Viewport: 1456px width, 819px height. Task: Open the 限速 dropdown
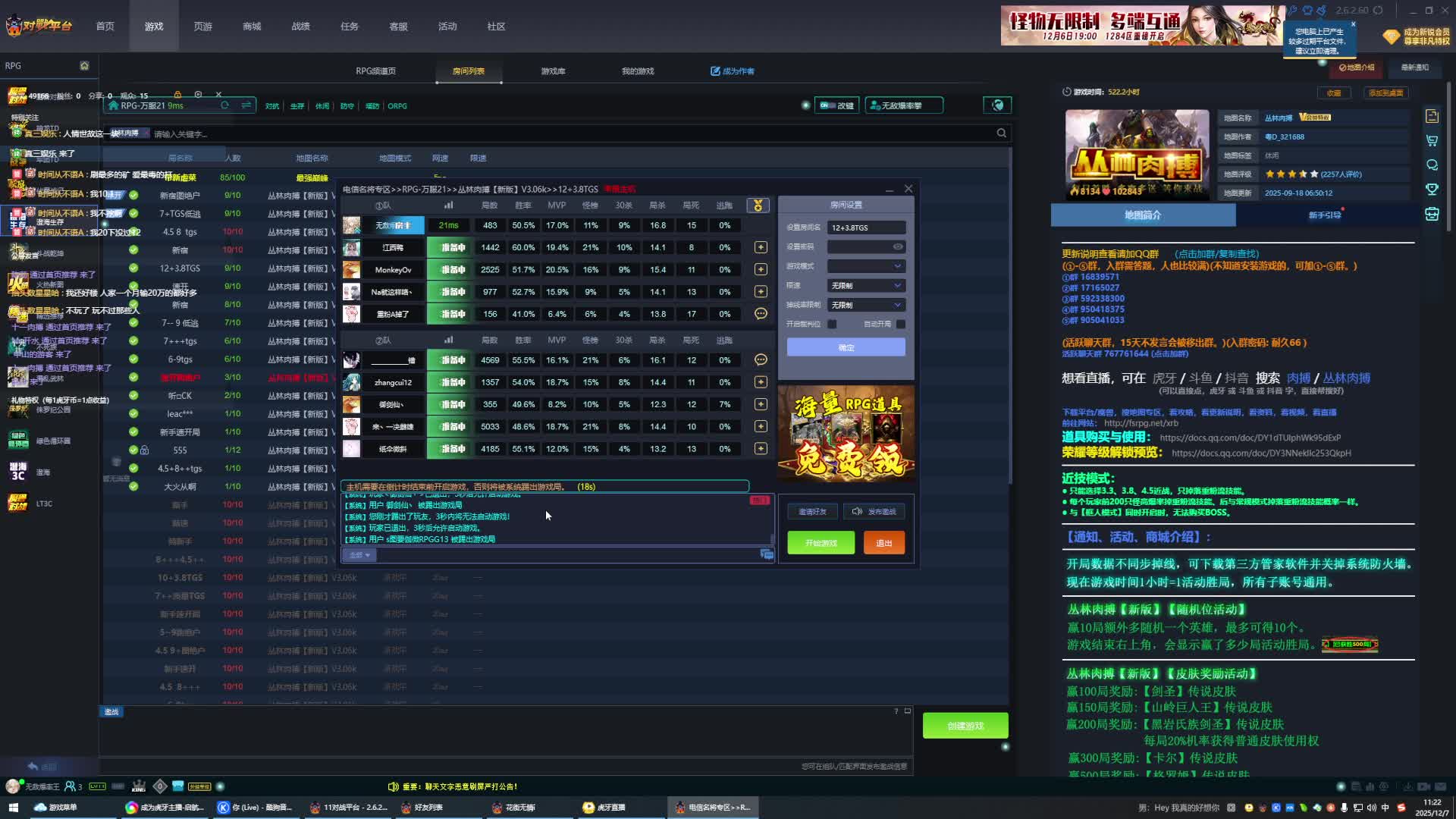pyautogui.click(x=866, y=286)
